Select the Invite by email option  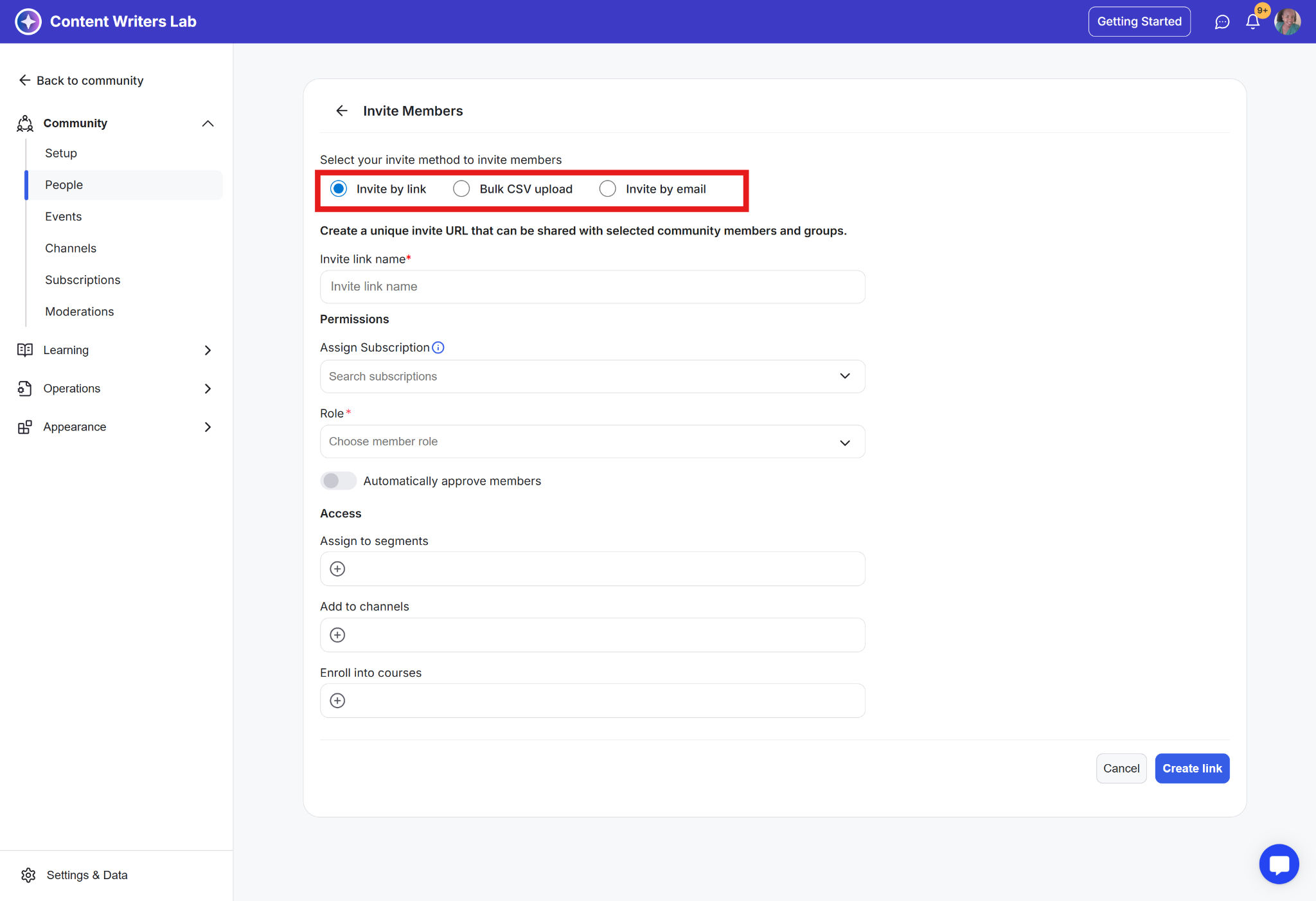click(x=607, y=189)
